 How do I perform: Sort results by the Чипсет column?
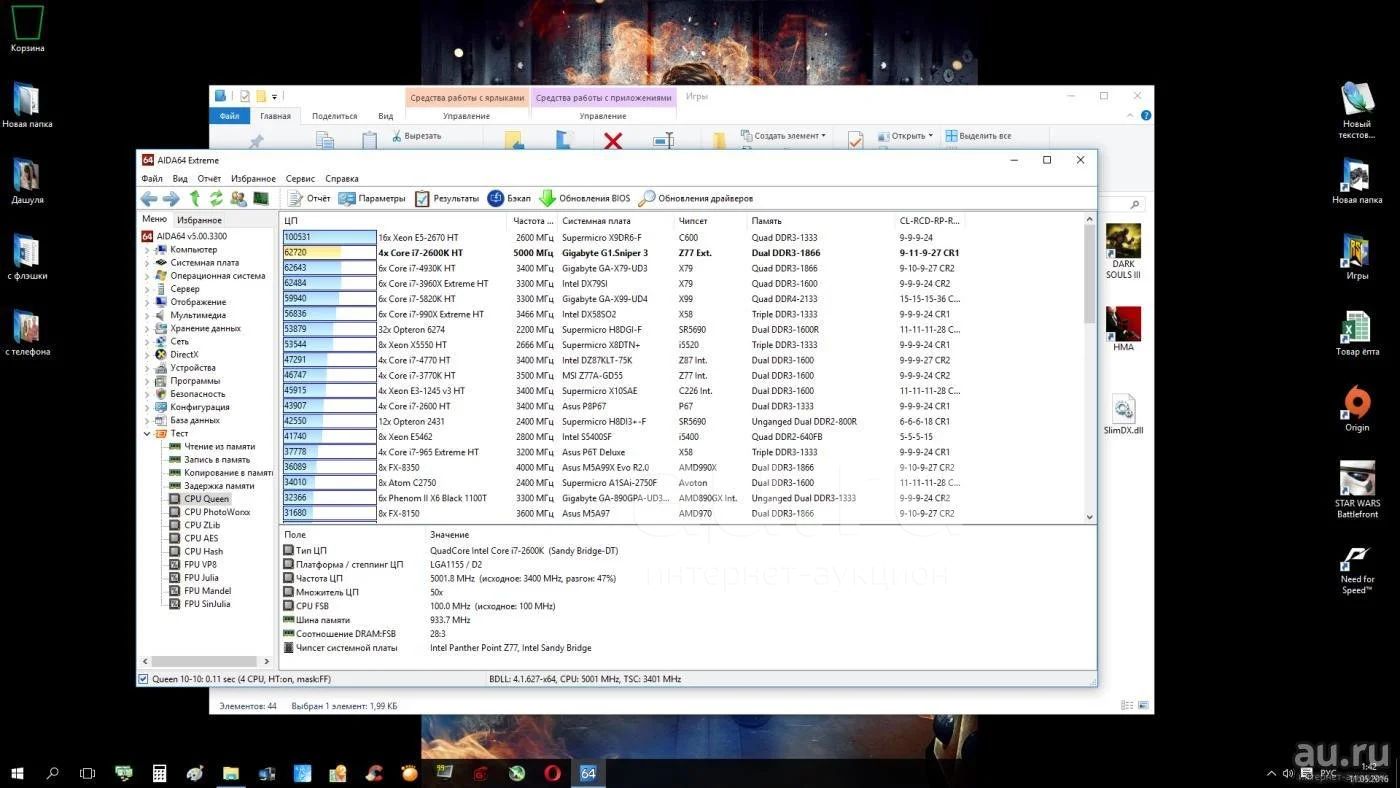(711, 221)
